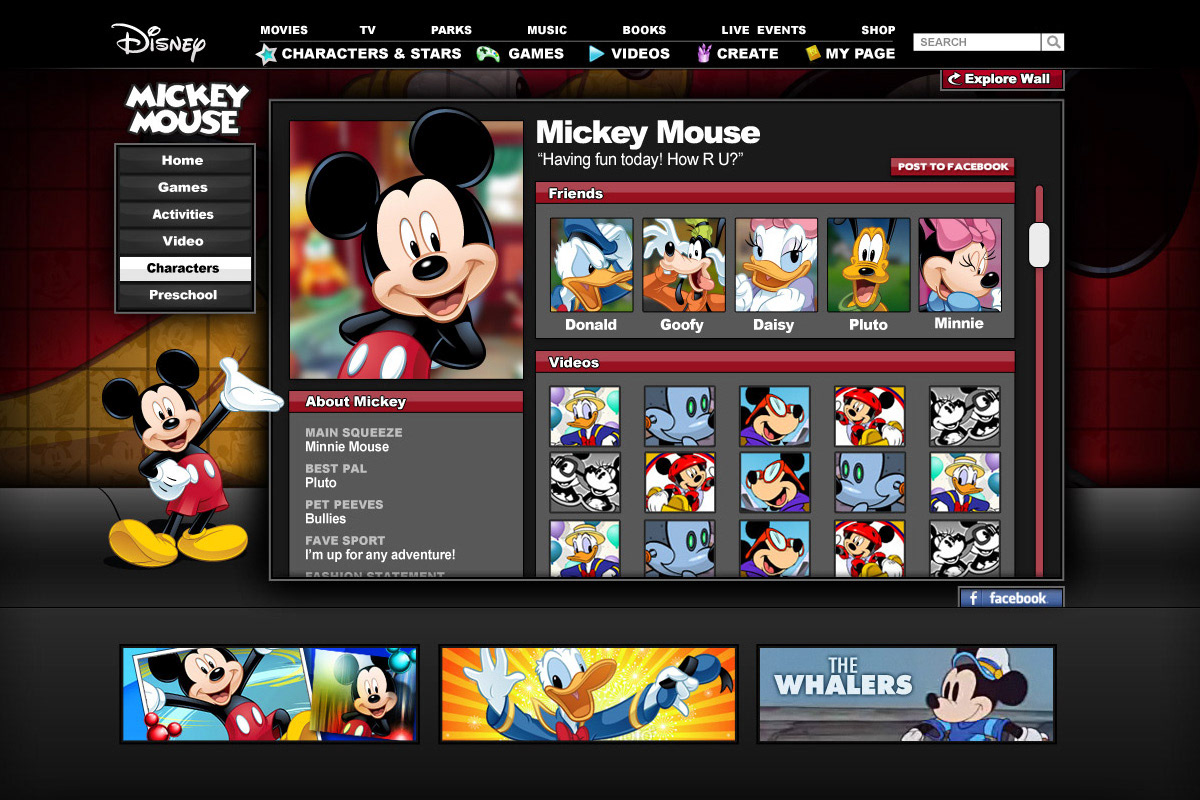Open Pluto's friend portrait
This screenshot has height=800, width=1200.
[868, 265]
